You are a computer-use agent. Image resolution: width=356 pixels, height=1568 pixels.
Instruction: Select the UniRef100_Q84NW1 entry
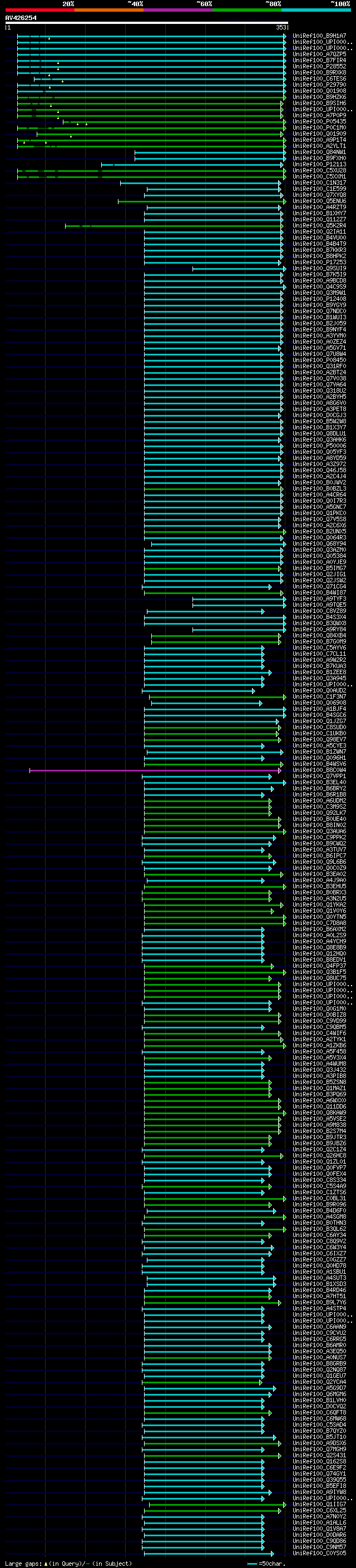[319, 152]
